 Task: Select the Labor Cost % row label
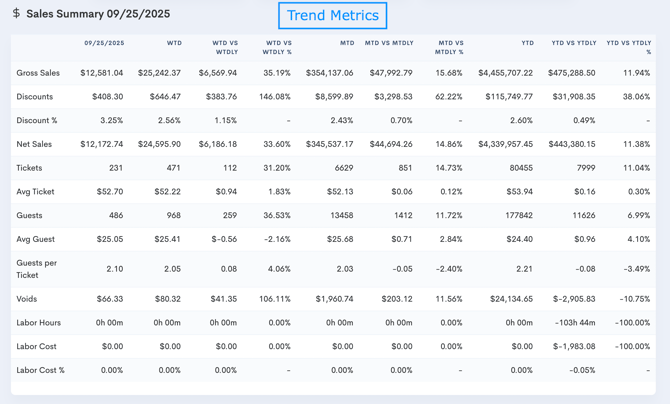point(41,370)
